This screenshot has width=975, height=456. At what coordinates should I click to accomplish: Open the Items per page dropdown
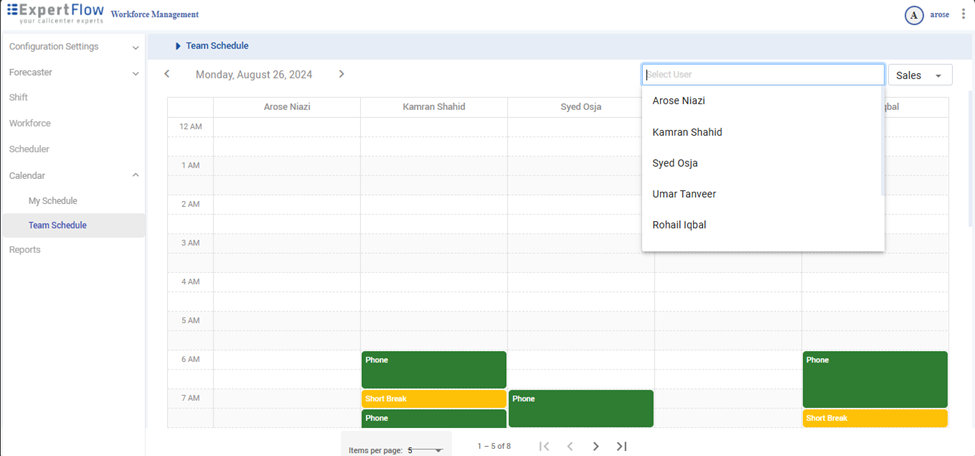425,450
